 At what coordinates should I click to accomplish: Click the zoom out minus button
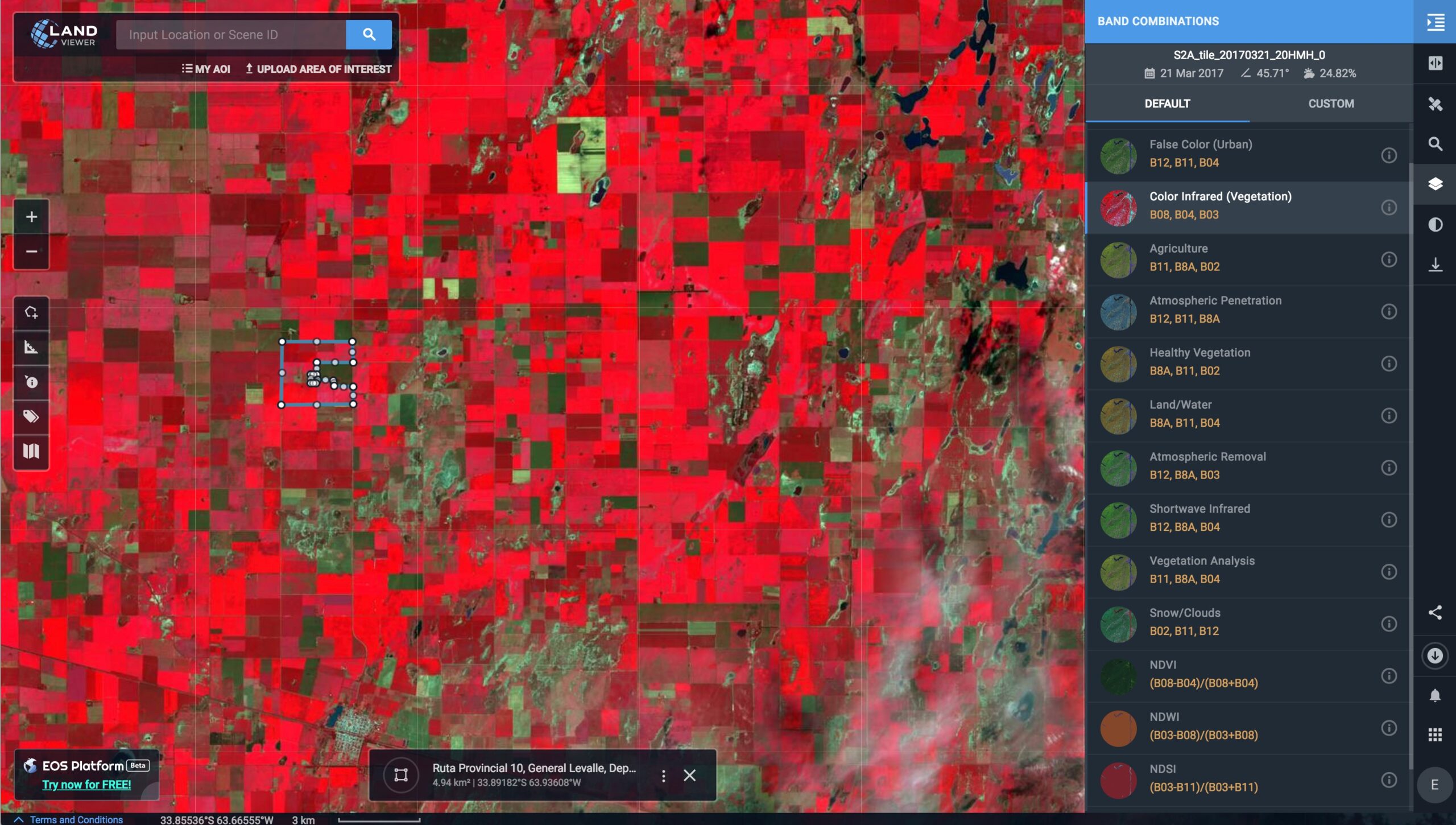tap(31, 251)
